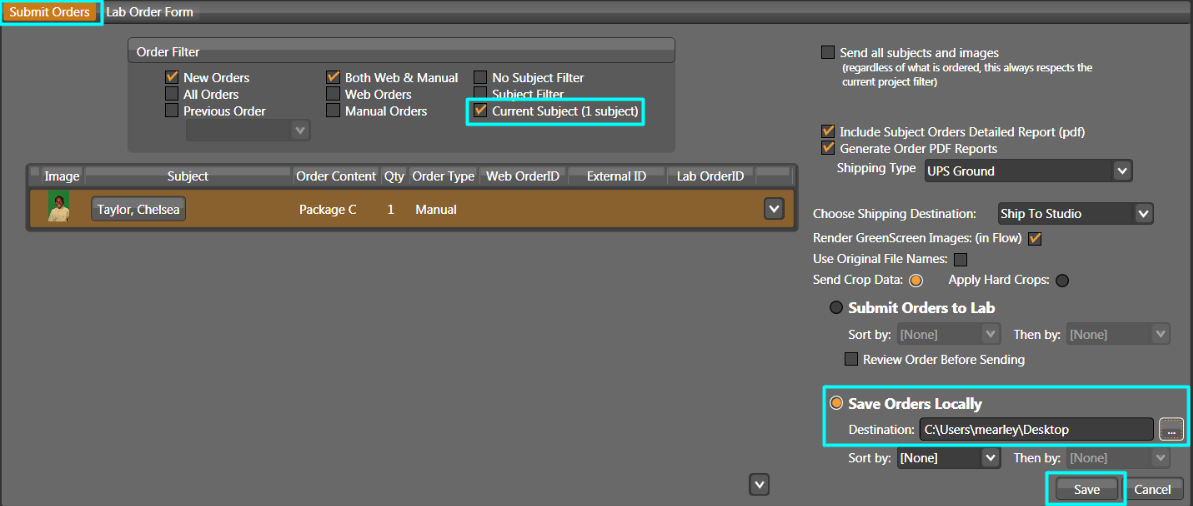Select the Submit Orders to Lab radio button
The height and width of the screenshot is (506, 1193).
836,308
